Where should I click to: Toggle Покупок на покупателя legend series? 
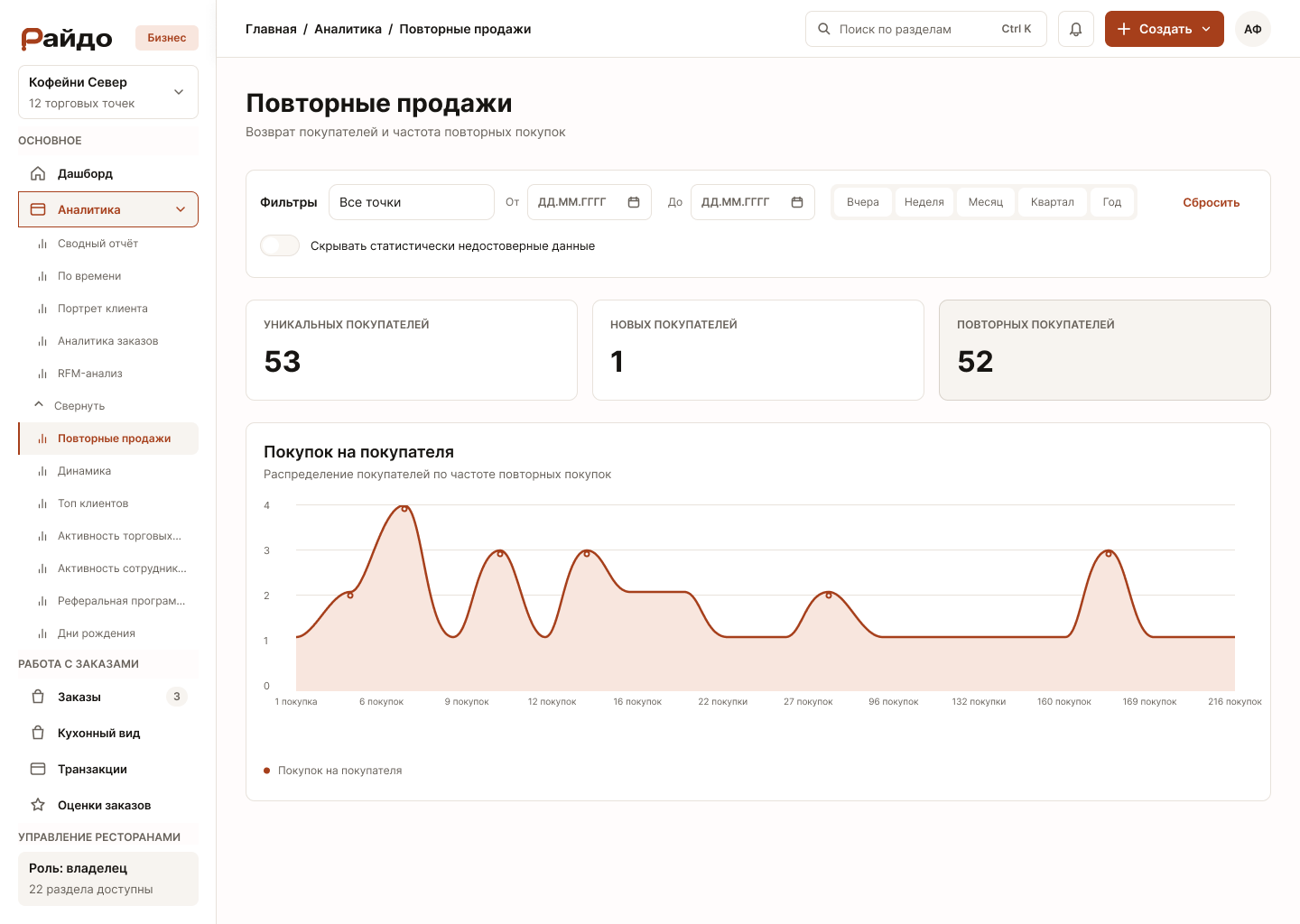[332, 771]
